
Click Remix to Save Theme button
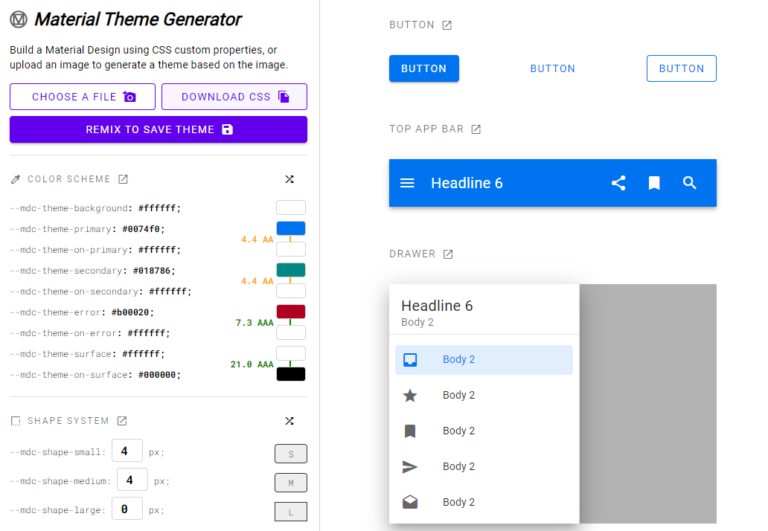[x=158, y=129]
